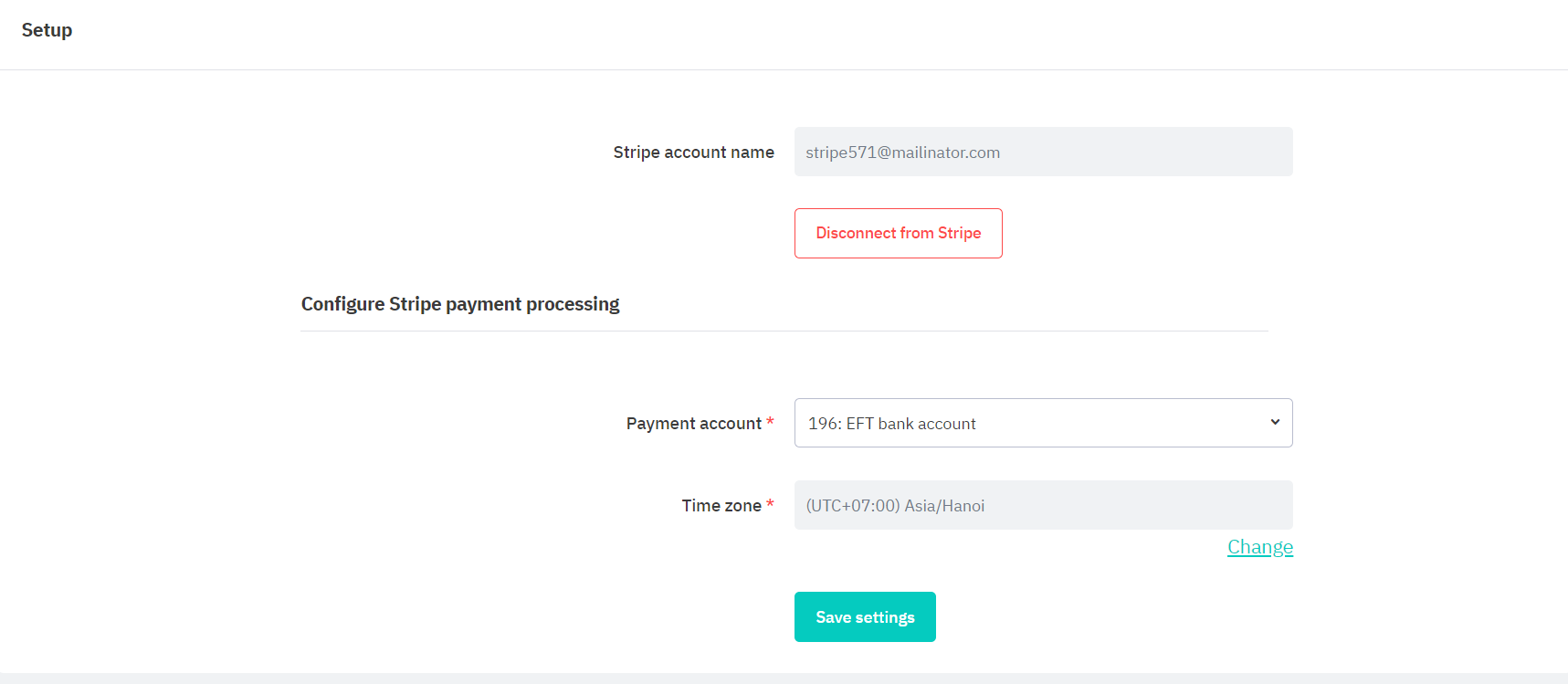
Task: Click the Setup page heading
Action: click(x=47, y=30)
